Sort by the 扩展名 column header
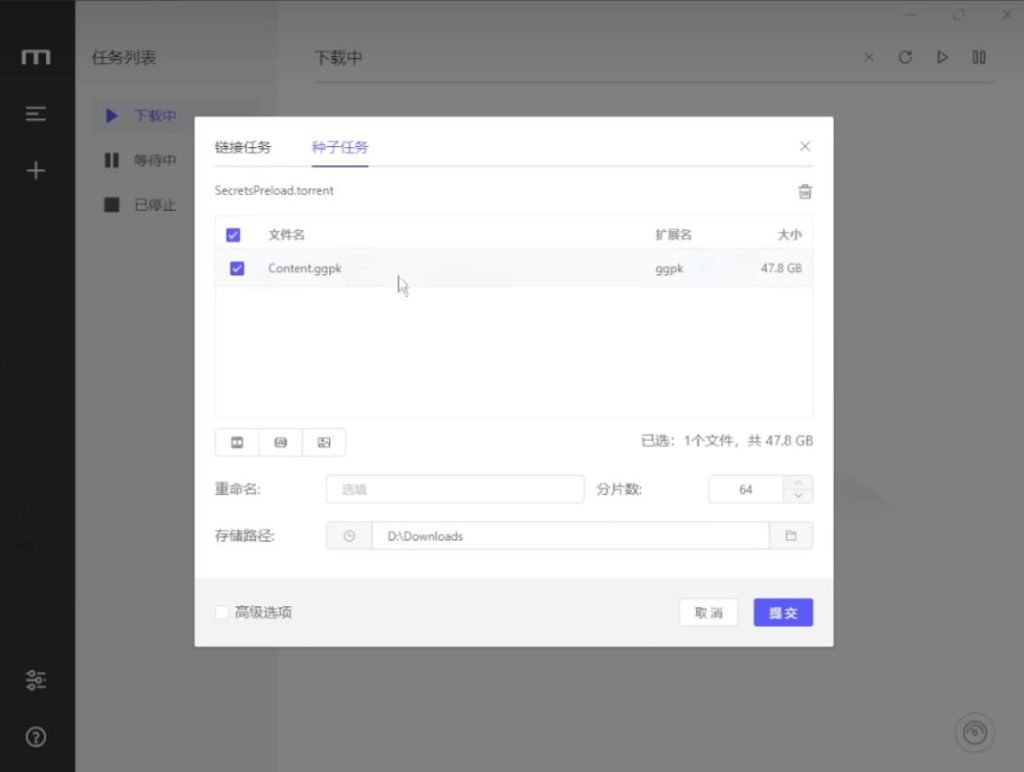The width and height of the screenshot is (1024, 772). [x=673, y=234]
